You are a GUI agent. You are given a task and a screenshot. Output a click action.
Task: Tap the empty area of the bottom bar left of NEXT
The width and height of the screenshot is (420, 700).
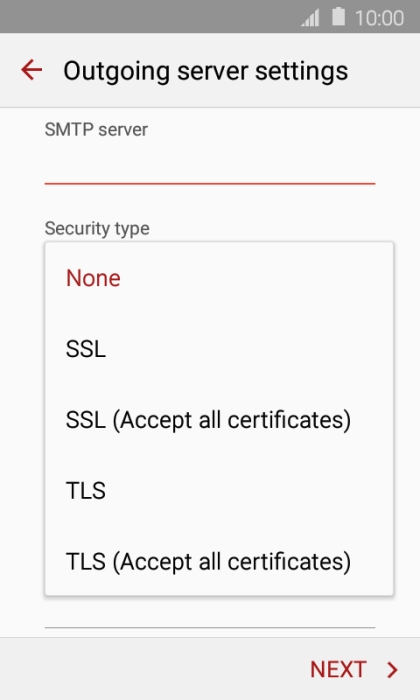(x=152, y=669)
